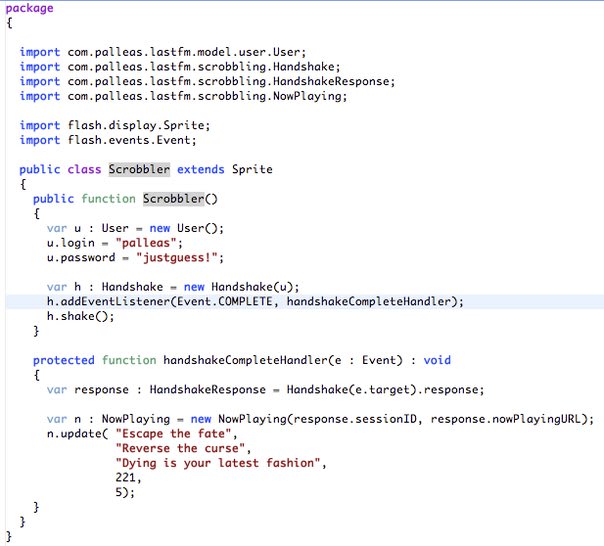The image size is (604, 546).
Task: Click the "Escape the fate" string
Action: coord(173,433)
